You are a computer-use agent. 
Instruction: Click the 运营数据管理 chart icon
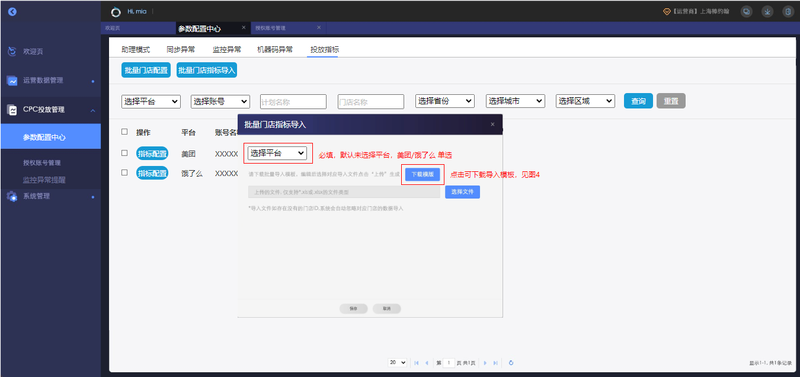[x=13, y=81]
